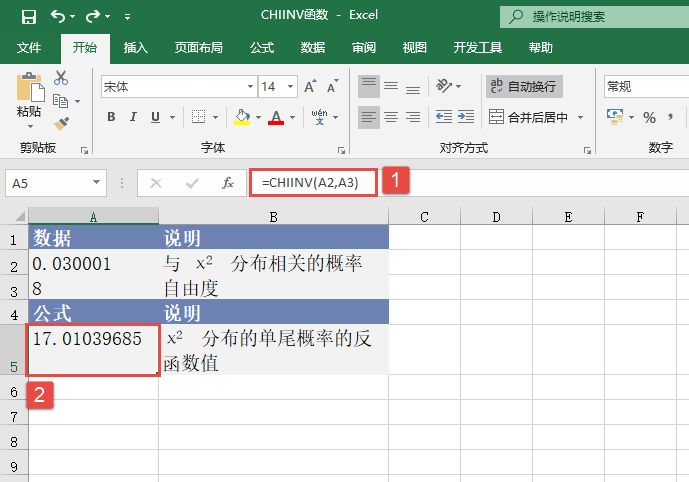Toggle italic formatting
This screenshot has height=482, width=689.
point(133,117)
